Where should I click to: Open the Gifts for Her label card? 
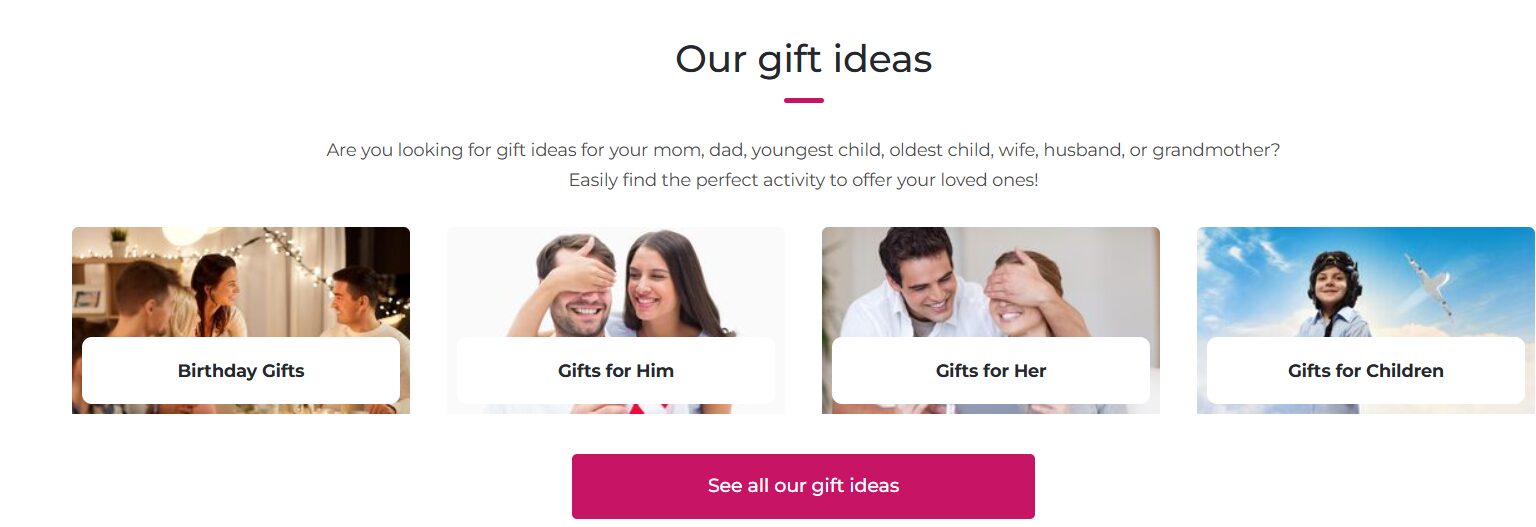[x=990, y=370]
